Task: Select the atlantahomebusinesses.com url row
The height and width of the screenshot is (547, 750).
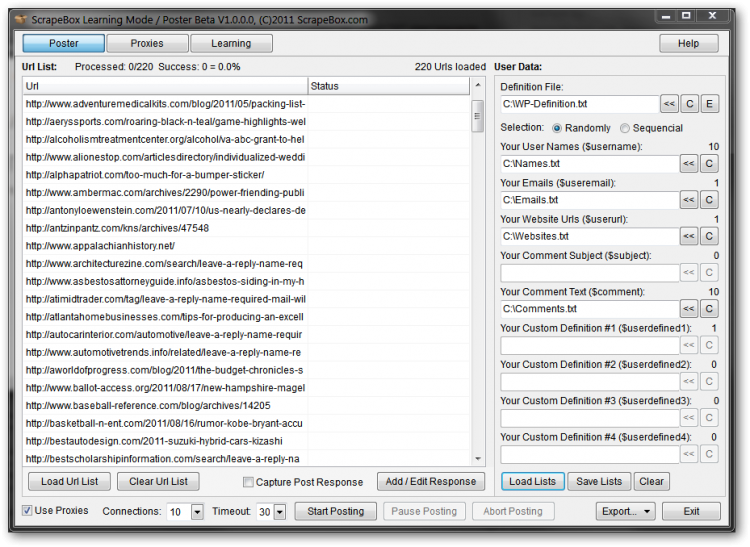Action: tap(246, 317)
